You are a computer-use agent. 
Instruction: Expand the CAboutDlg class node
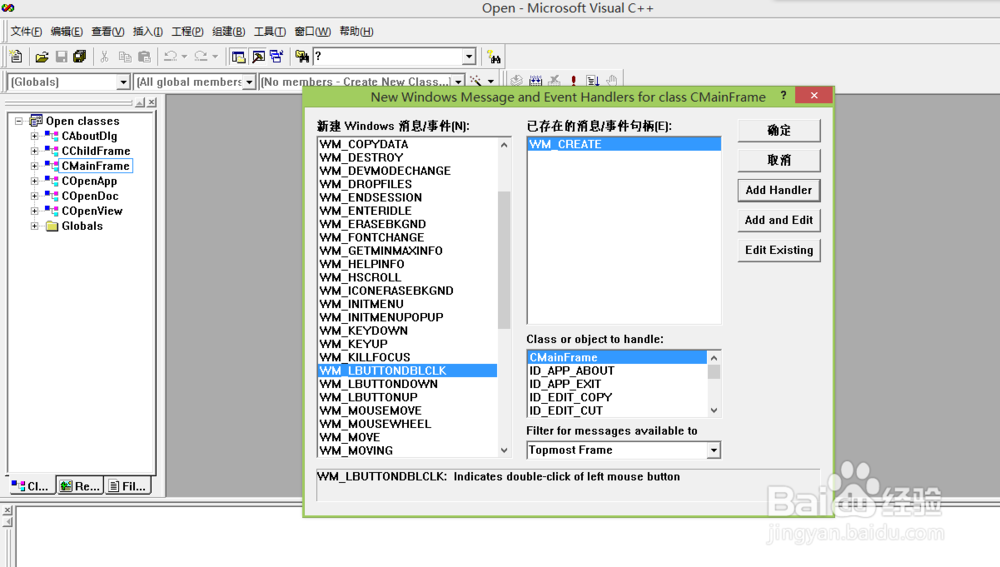coord(34,136)
